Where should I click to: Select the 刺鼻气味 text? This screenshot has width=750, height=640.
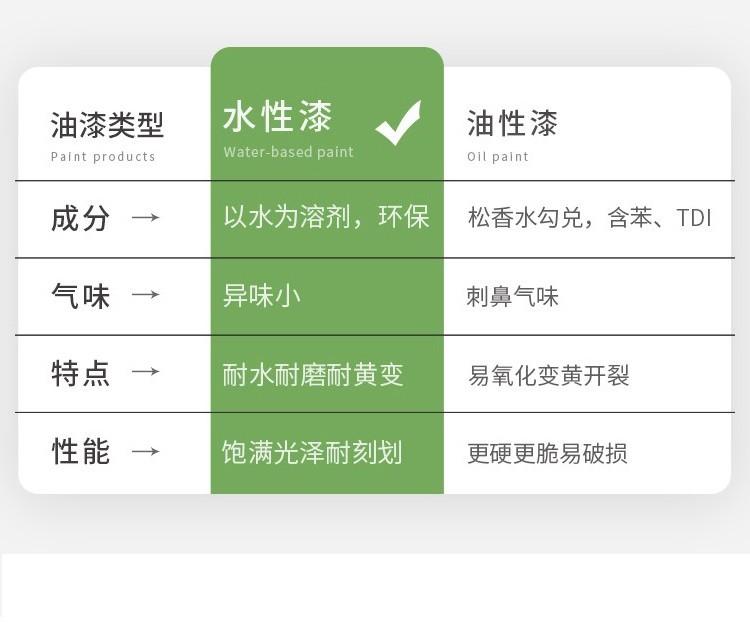(512, 297)
